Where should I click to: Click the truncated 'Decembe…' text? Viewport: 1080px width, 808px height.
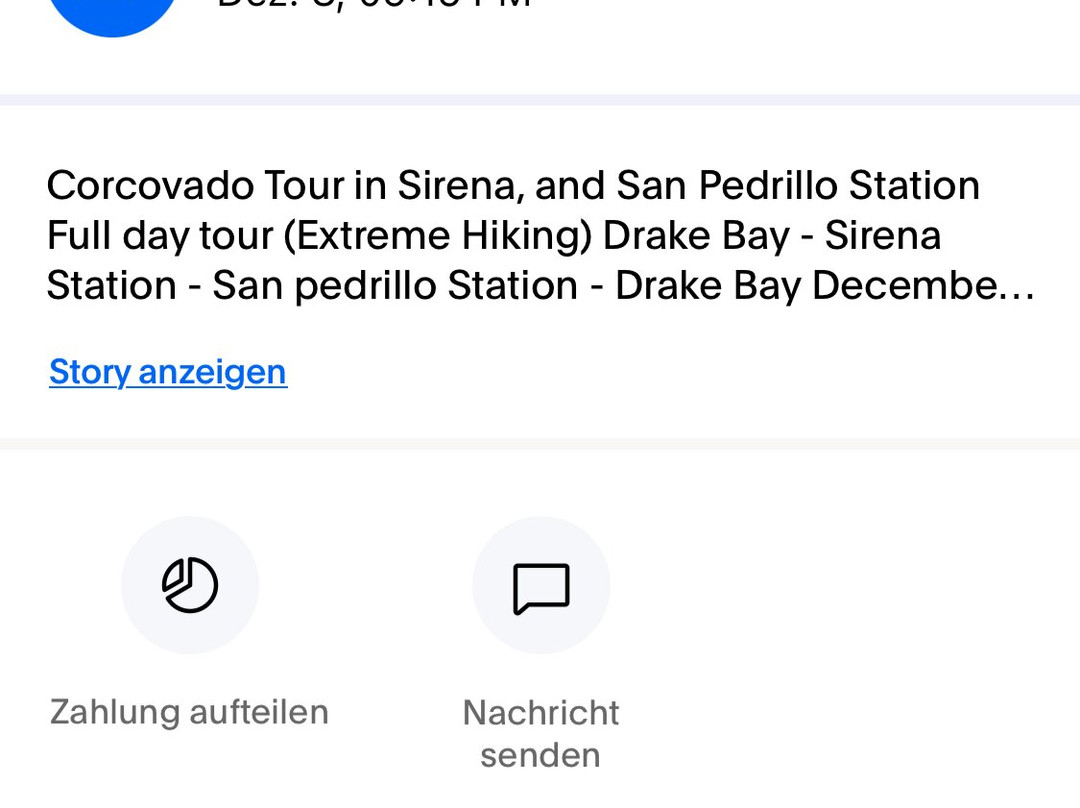(924, 286)
